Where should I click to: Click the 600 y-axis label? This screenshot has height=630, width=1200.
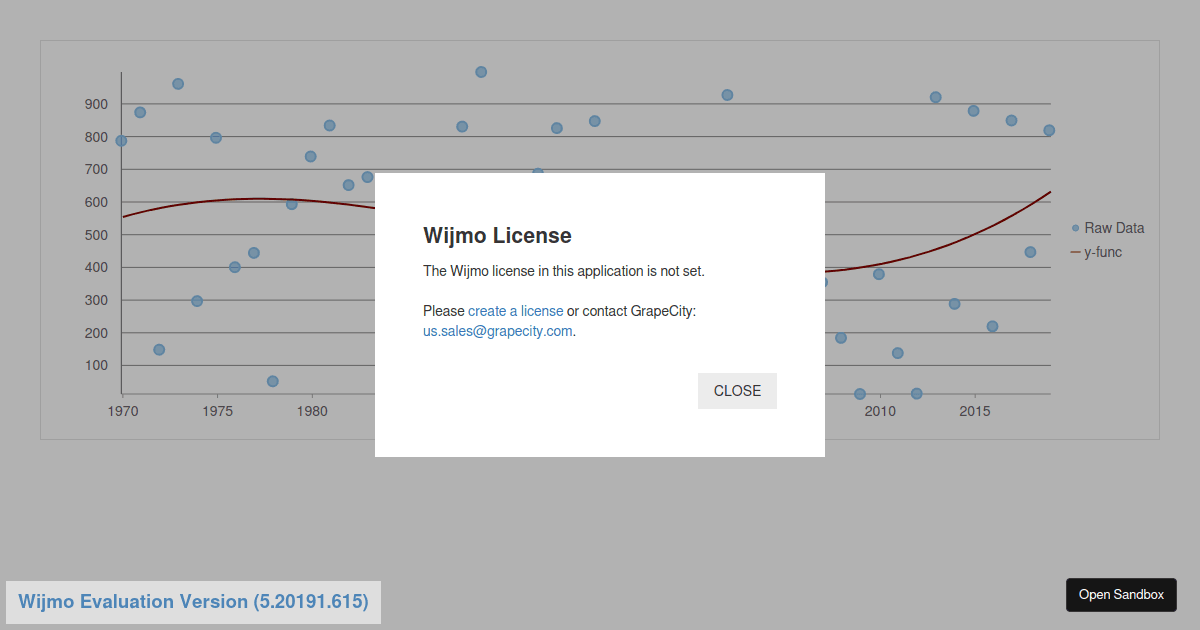click(96, 202)
